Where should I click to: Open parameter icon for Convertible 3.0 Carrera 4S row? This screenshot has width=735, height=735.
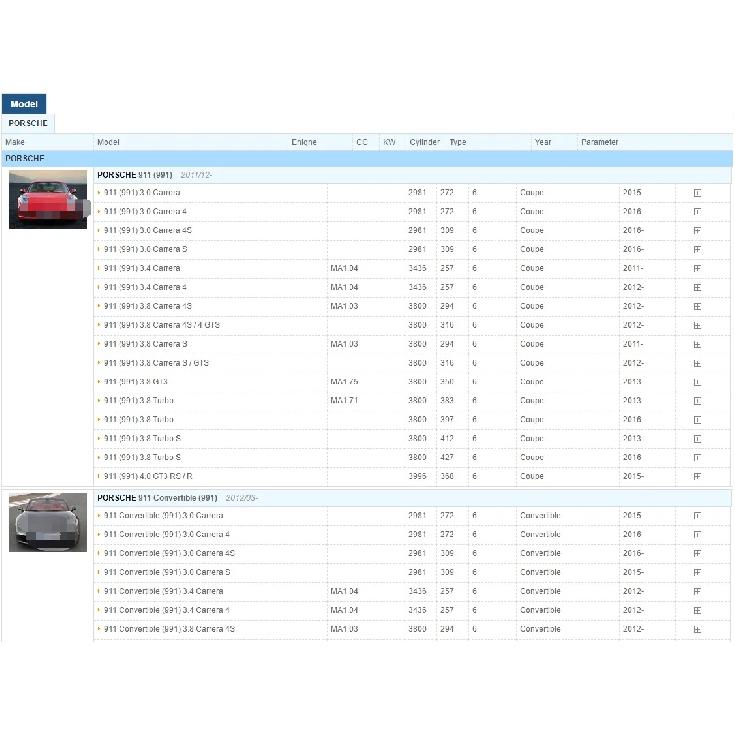pos(697,554)
